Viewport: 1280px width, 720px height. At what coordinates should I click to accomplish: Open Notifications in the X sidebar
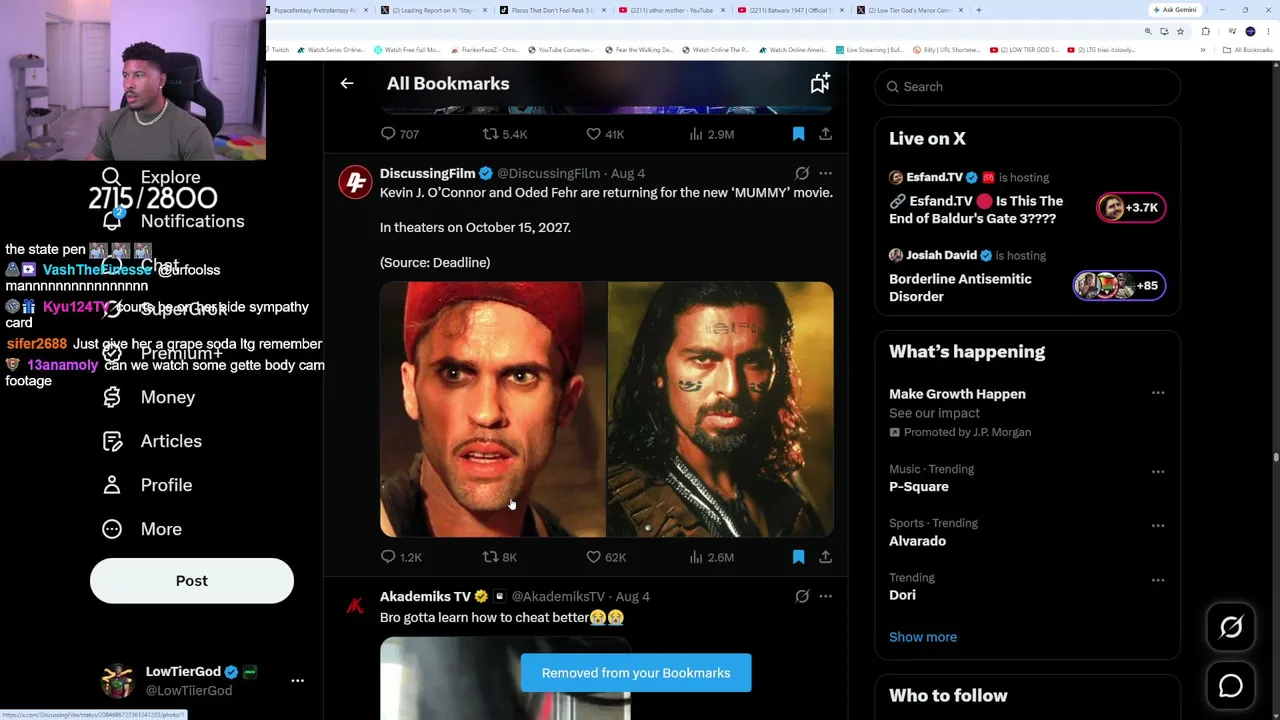[x=173, y=221]
